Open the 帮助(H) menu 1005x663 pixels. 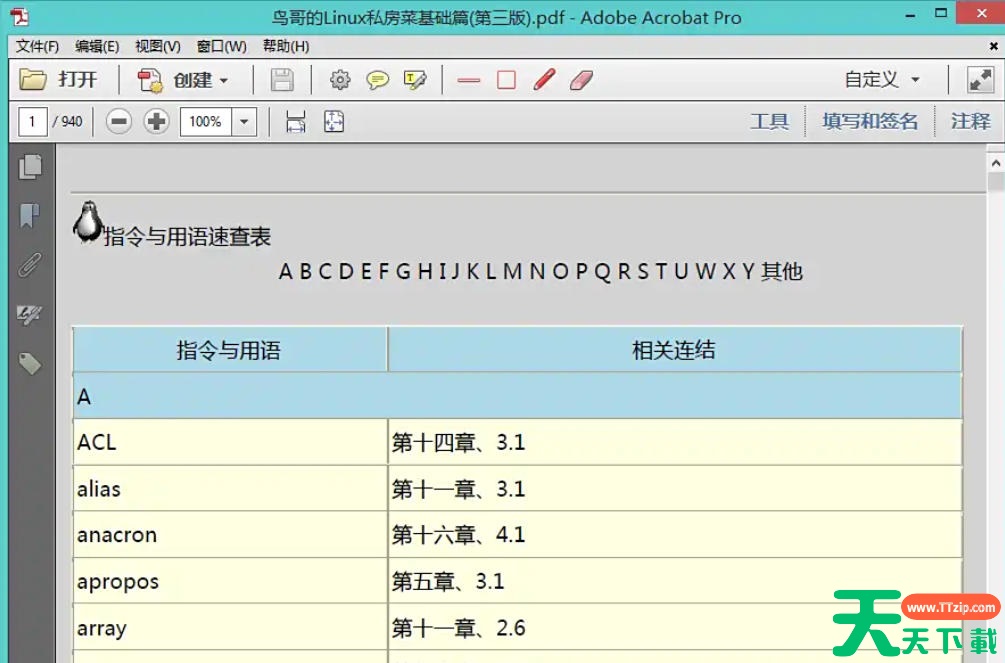point(286,46)
